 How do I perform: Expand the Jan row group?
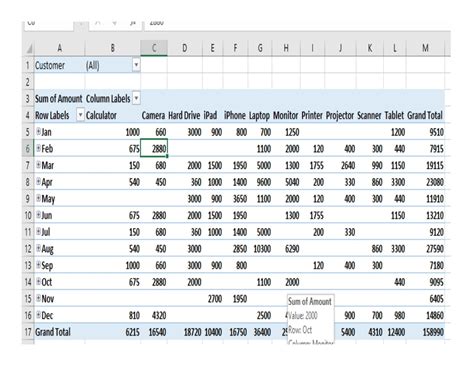[38, 131]
